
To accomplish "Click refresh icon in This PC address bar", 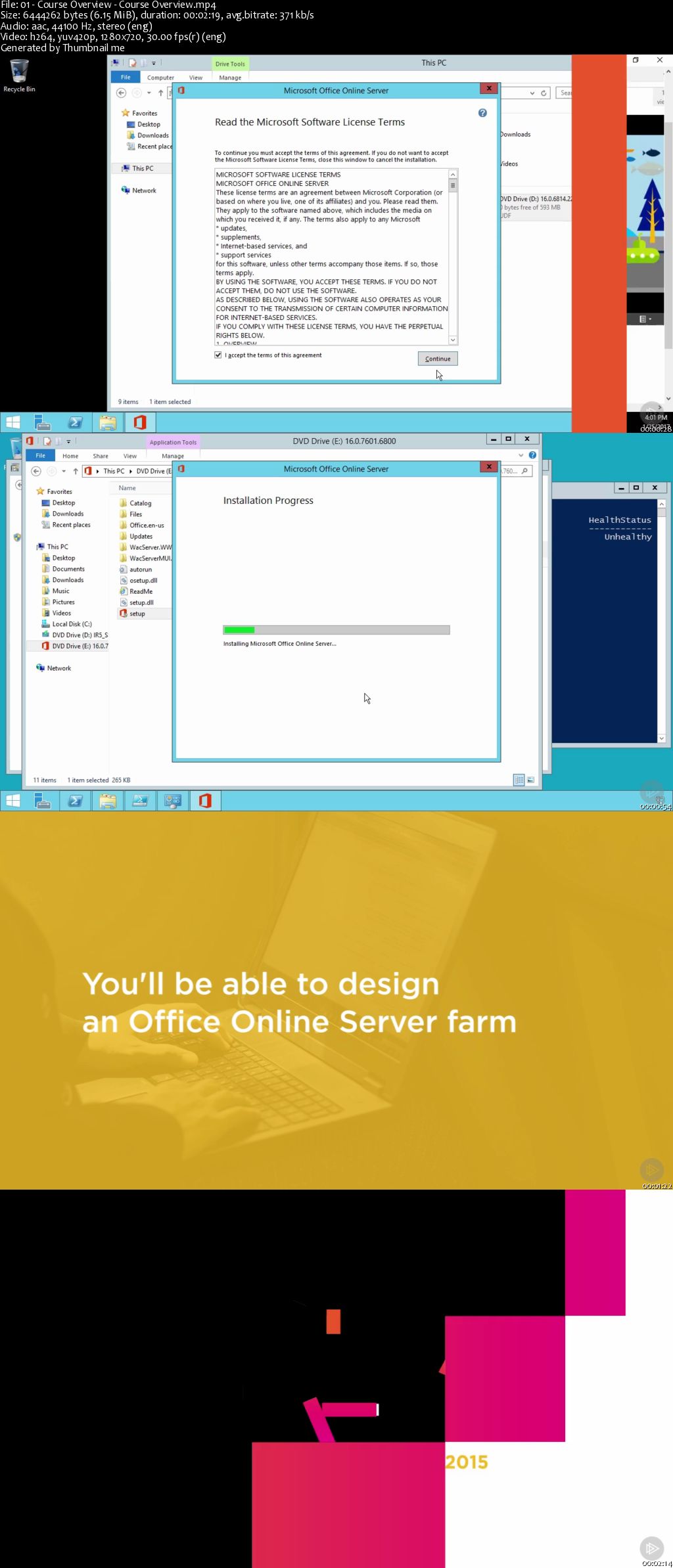I will [544, 93].
